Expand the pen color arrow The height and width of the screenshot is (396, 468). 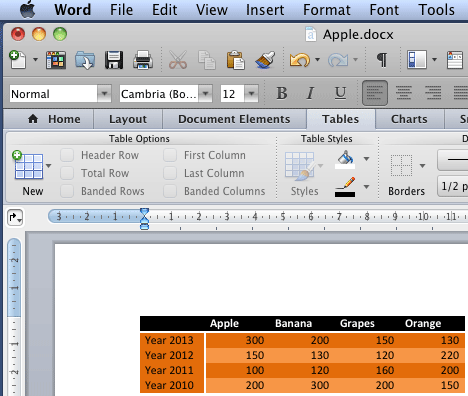[366, 187]
